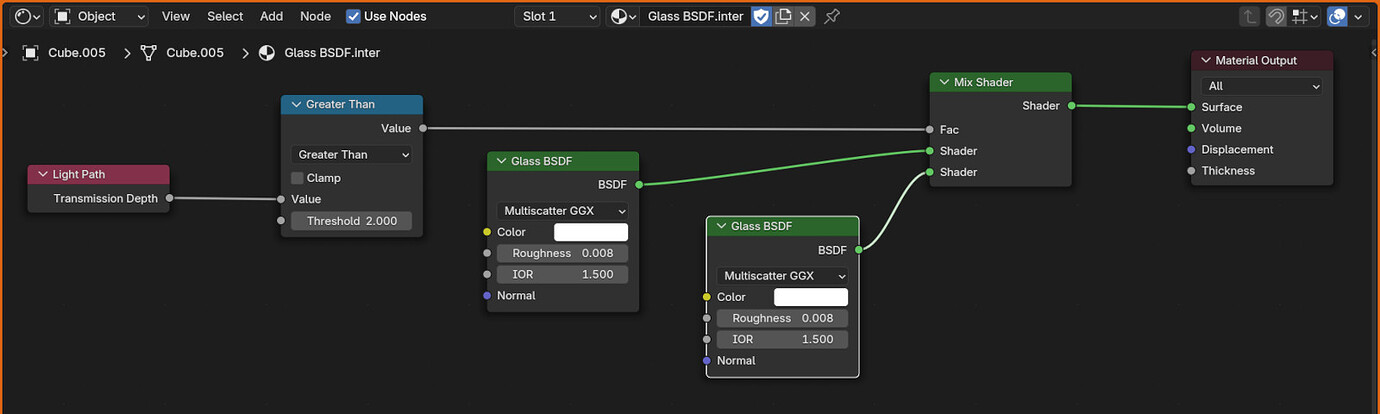Click Roughness 0.008 slider on selected Glass BSDF
Image resolution: width=1380 pixels, height=414 pixels.
[783, 318]
